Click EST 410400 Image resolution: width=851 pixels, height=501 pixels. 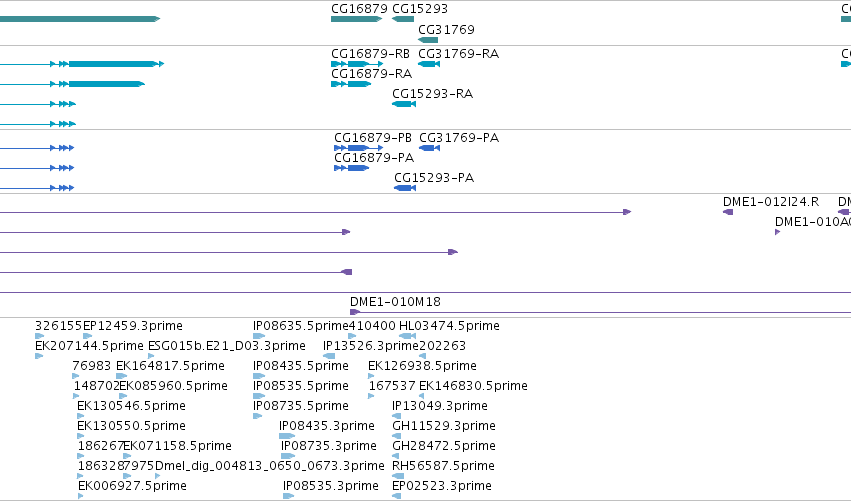tap(352, 336)
